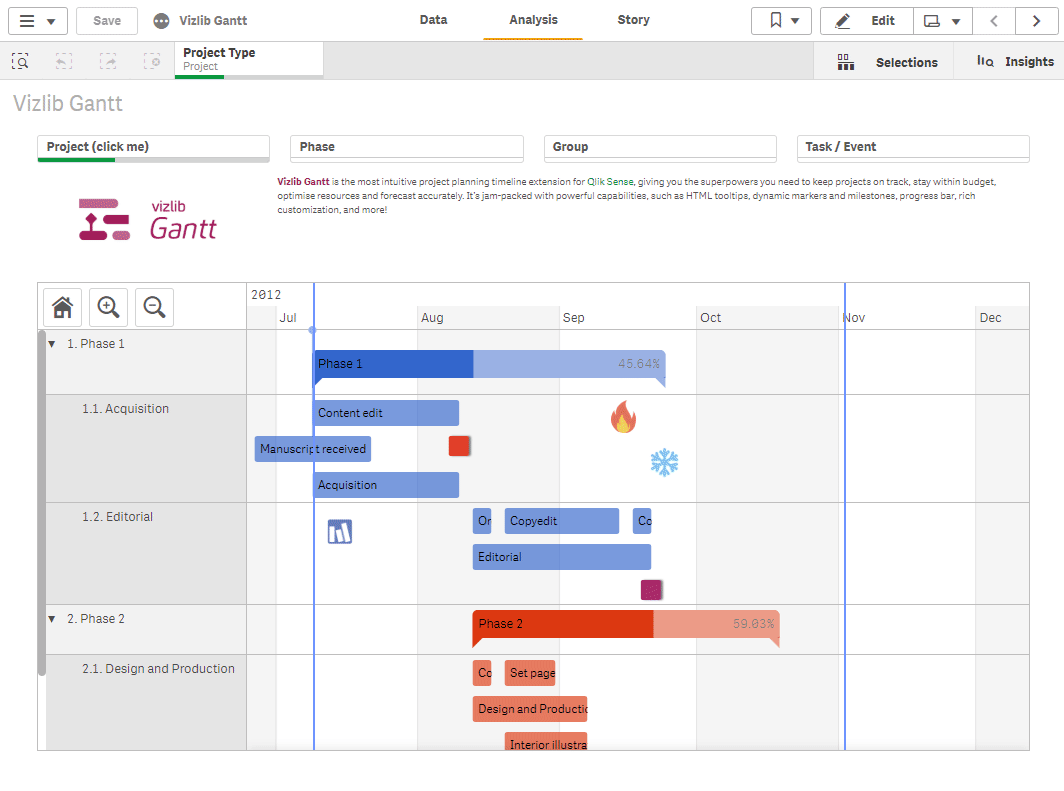This screenshot has height=791, width=1064.
Task: Open the bookmarks dropdown
Action: click(x=781, y=20)
